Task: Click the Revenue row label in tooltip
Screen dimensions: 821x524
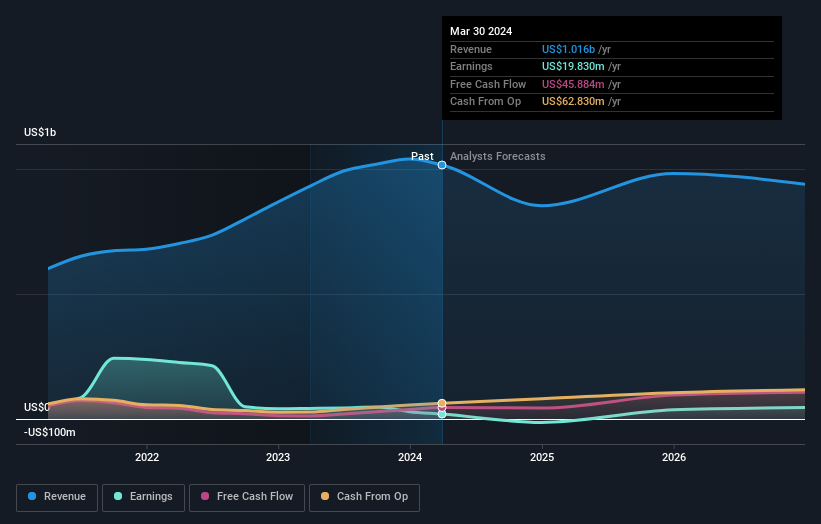Action: tap(471, 49)
